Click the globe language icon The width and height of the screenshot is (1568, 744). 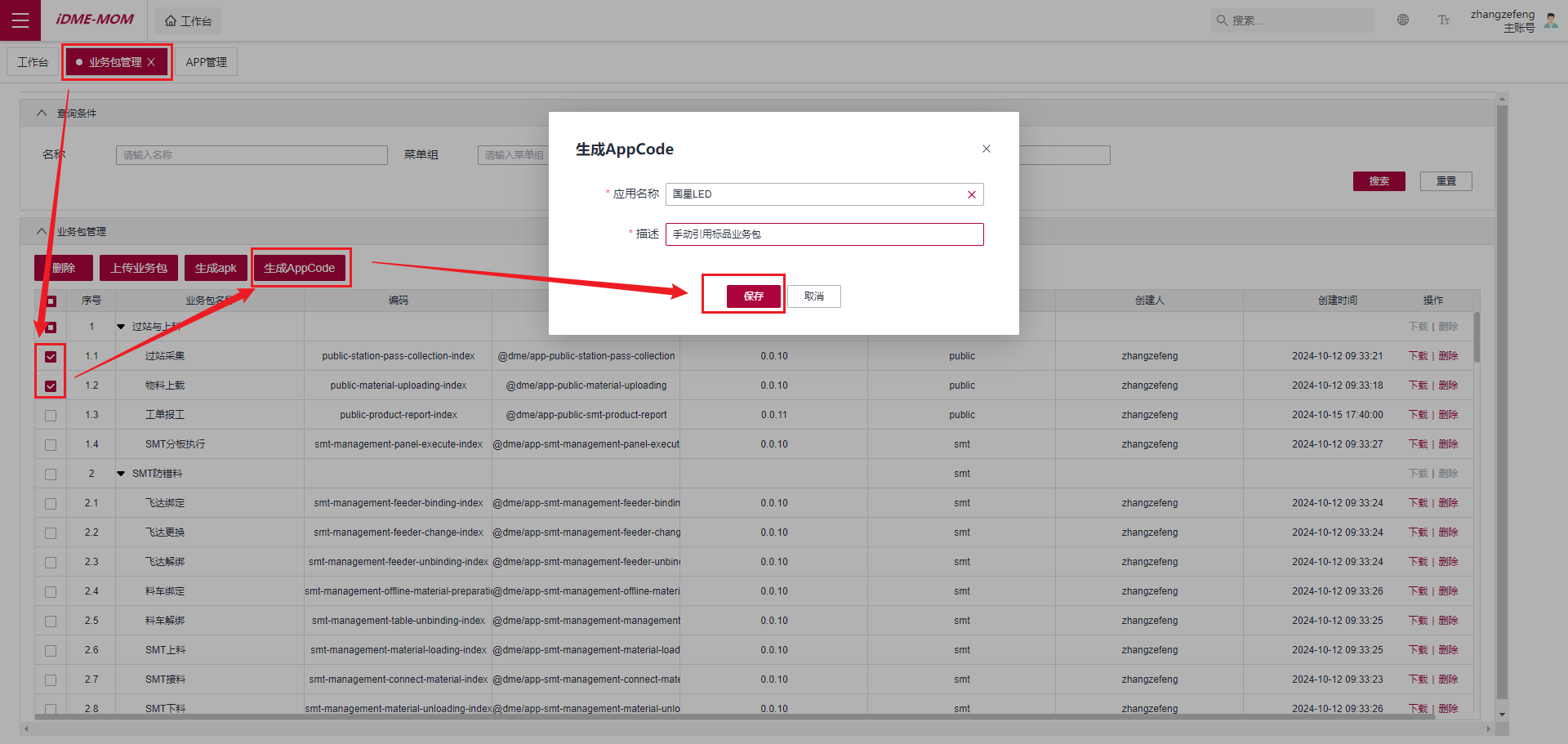pos(1403,20)
